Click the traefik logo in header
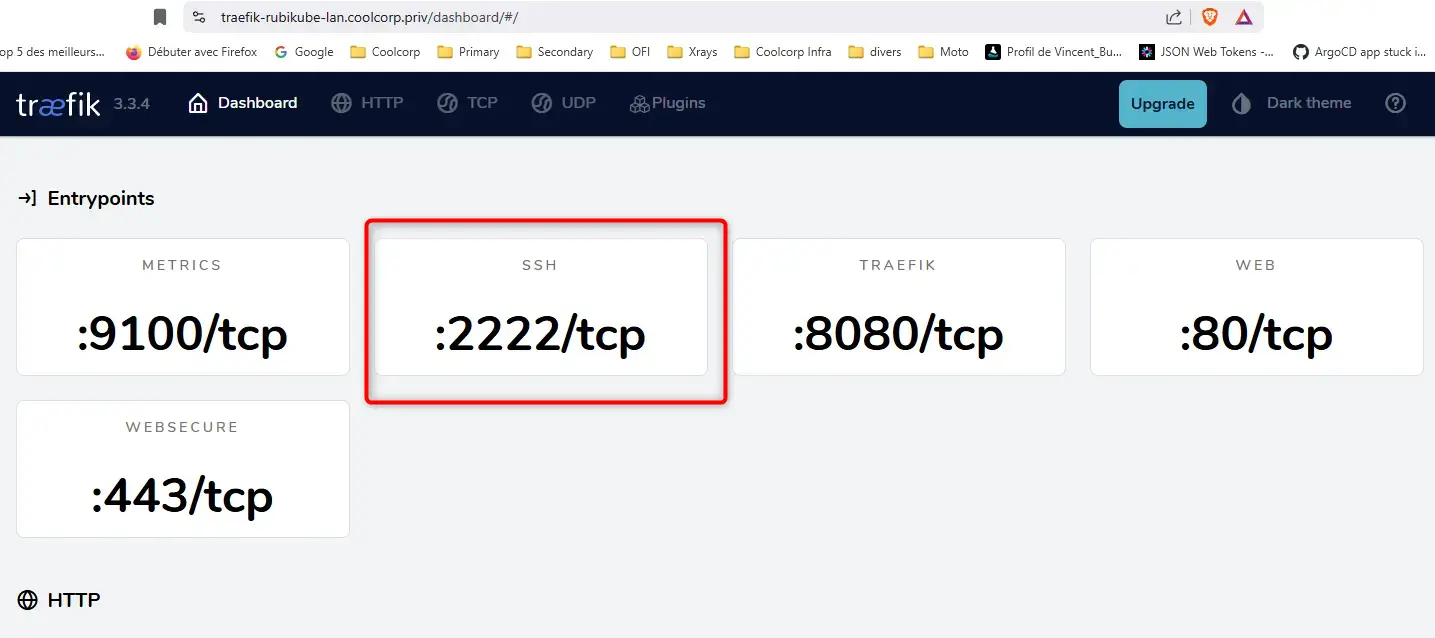 (58, 103)
